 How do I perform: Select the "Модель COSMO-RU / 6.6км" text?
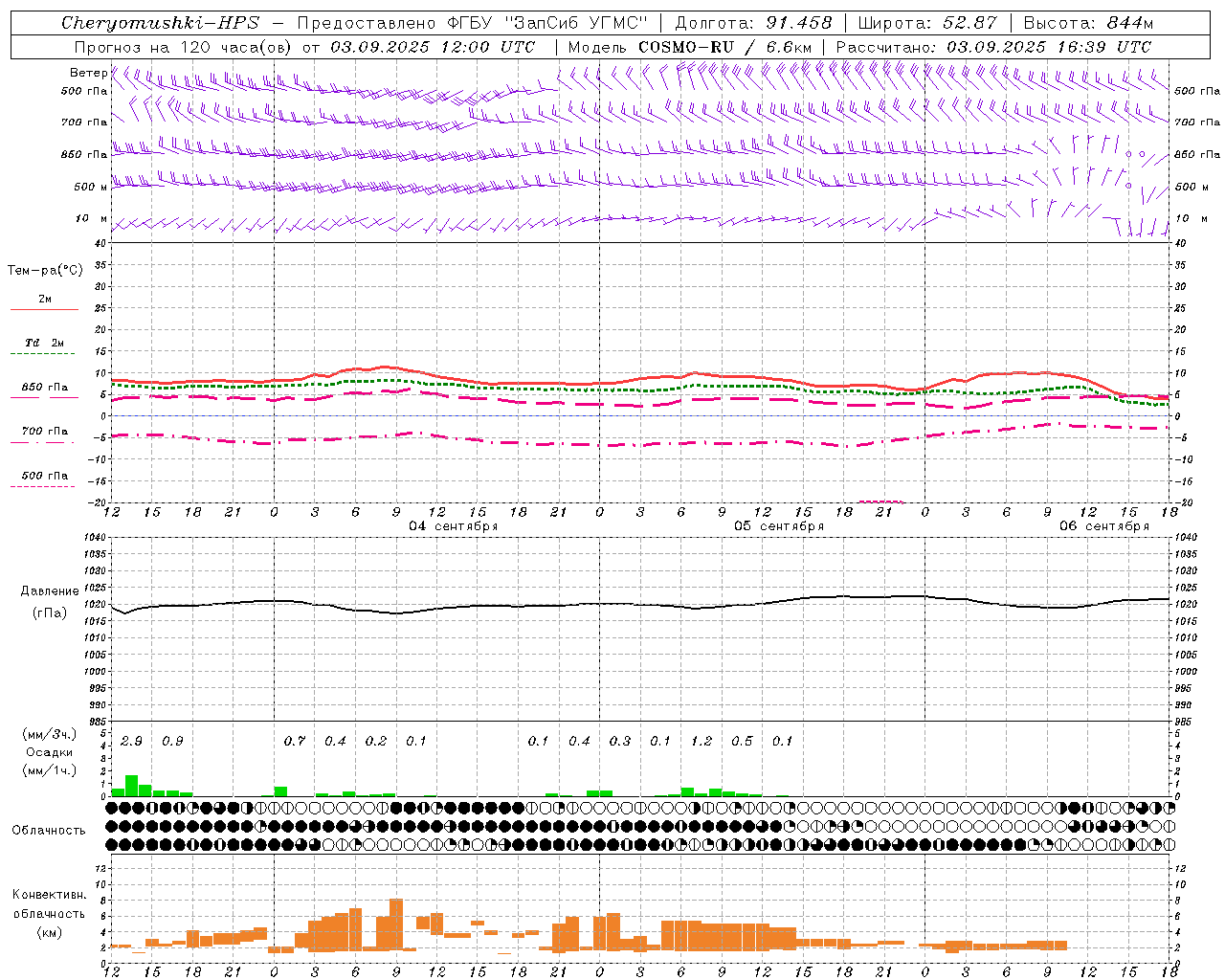coord(690,47)
